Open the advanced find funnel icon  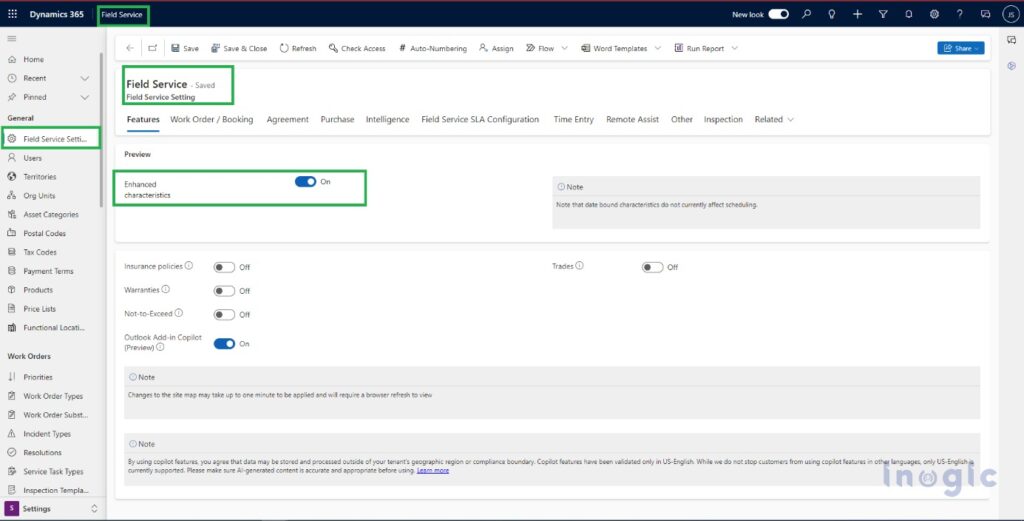click(x=883, y=14)
